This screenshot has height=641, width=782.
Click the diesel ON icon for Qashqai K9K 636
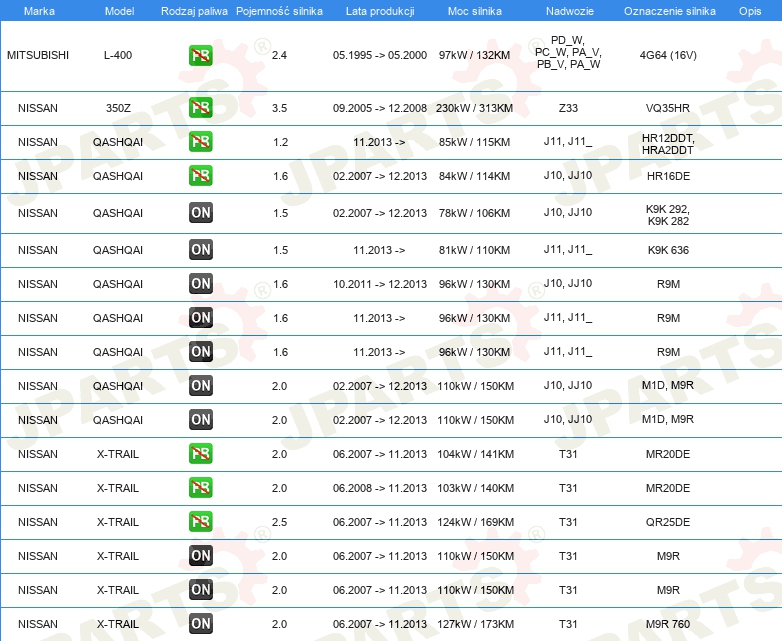(200, 250)
